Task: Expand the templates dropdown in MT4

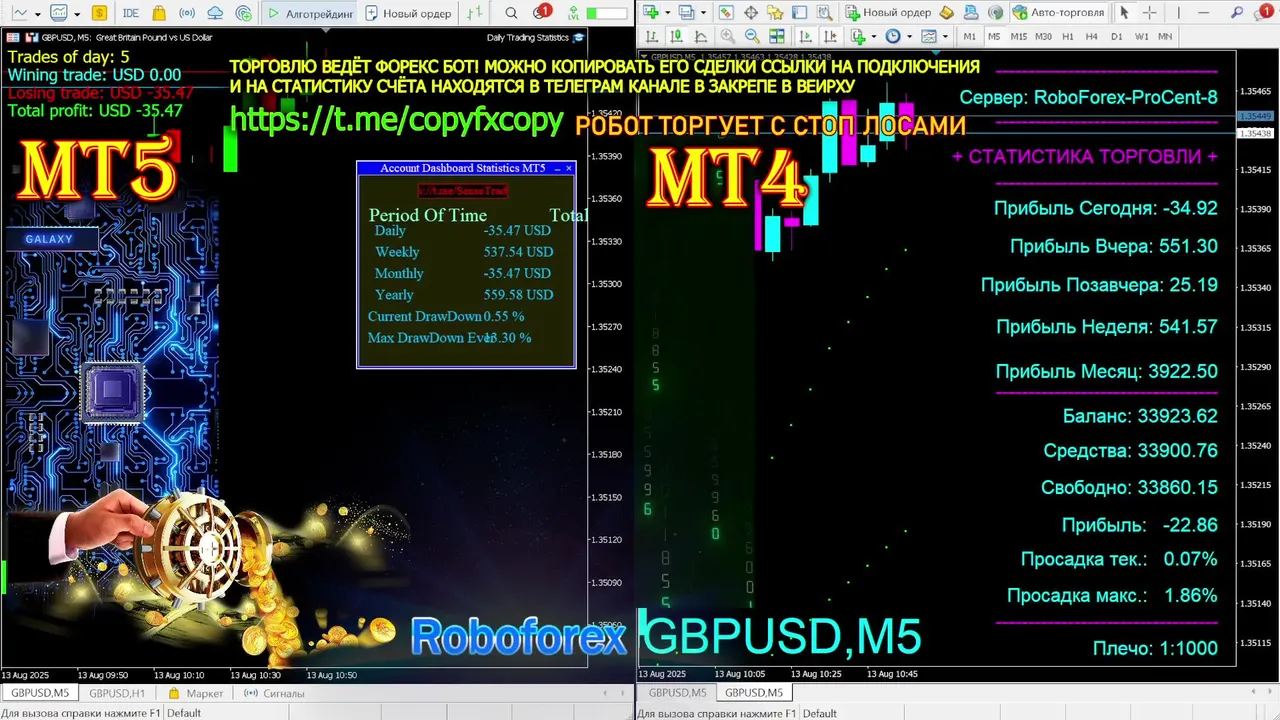Action: 945,37
